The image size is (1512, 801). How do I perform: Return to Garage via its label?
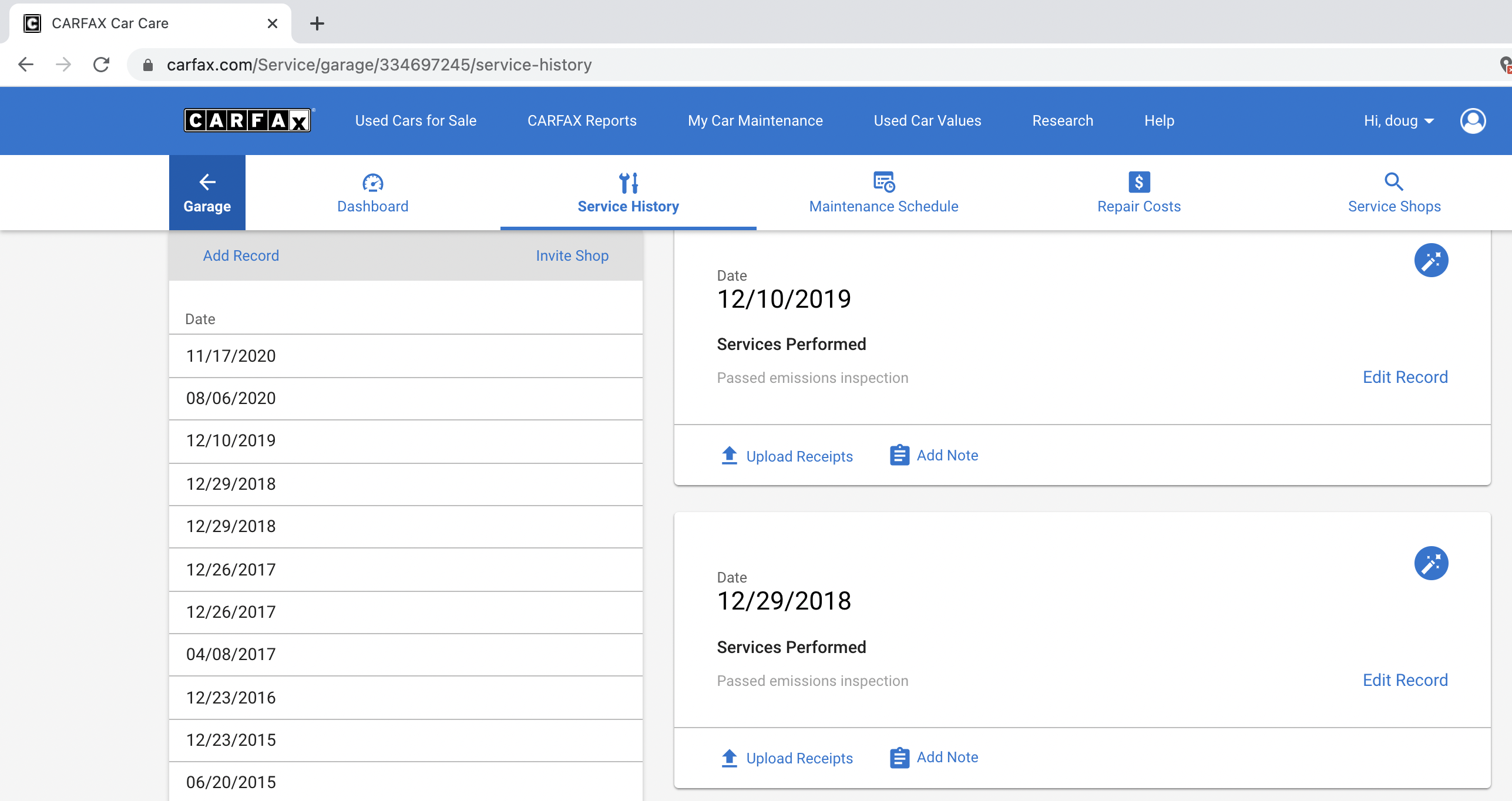pyautogui.click(x=207, y=206)
